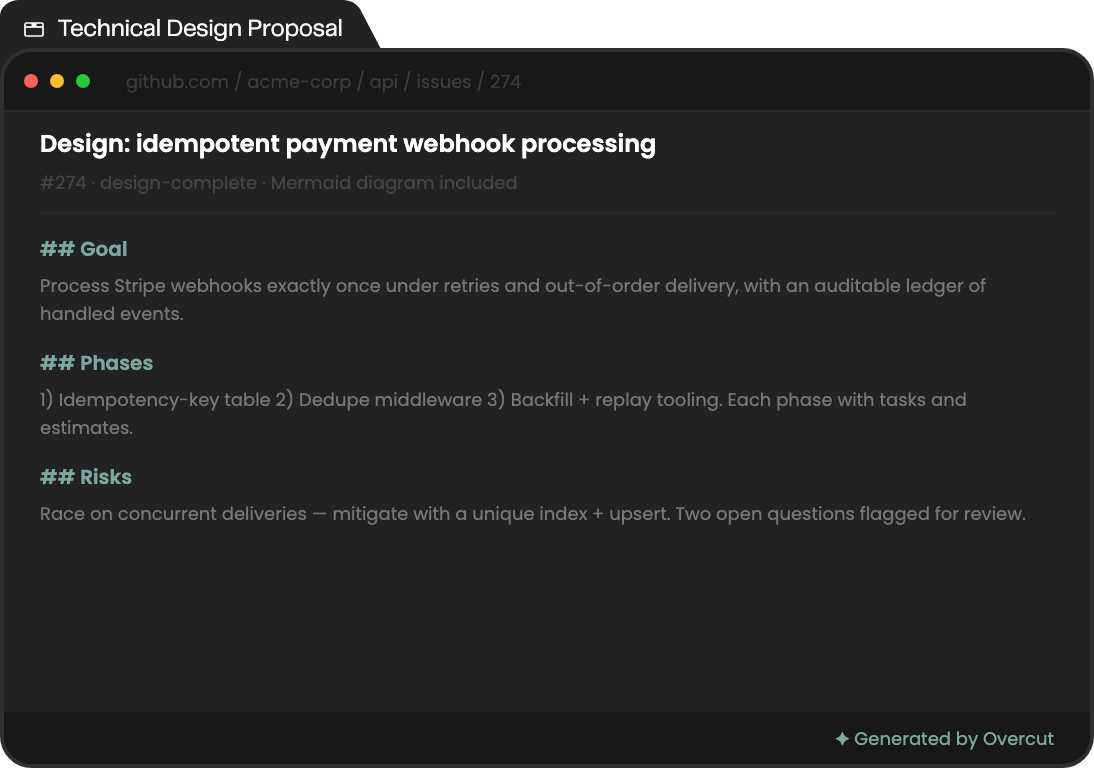1094x768 pixels.
Task: Click the '#274 · design-complete' metadata line
Action: (278, 183)
